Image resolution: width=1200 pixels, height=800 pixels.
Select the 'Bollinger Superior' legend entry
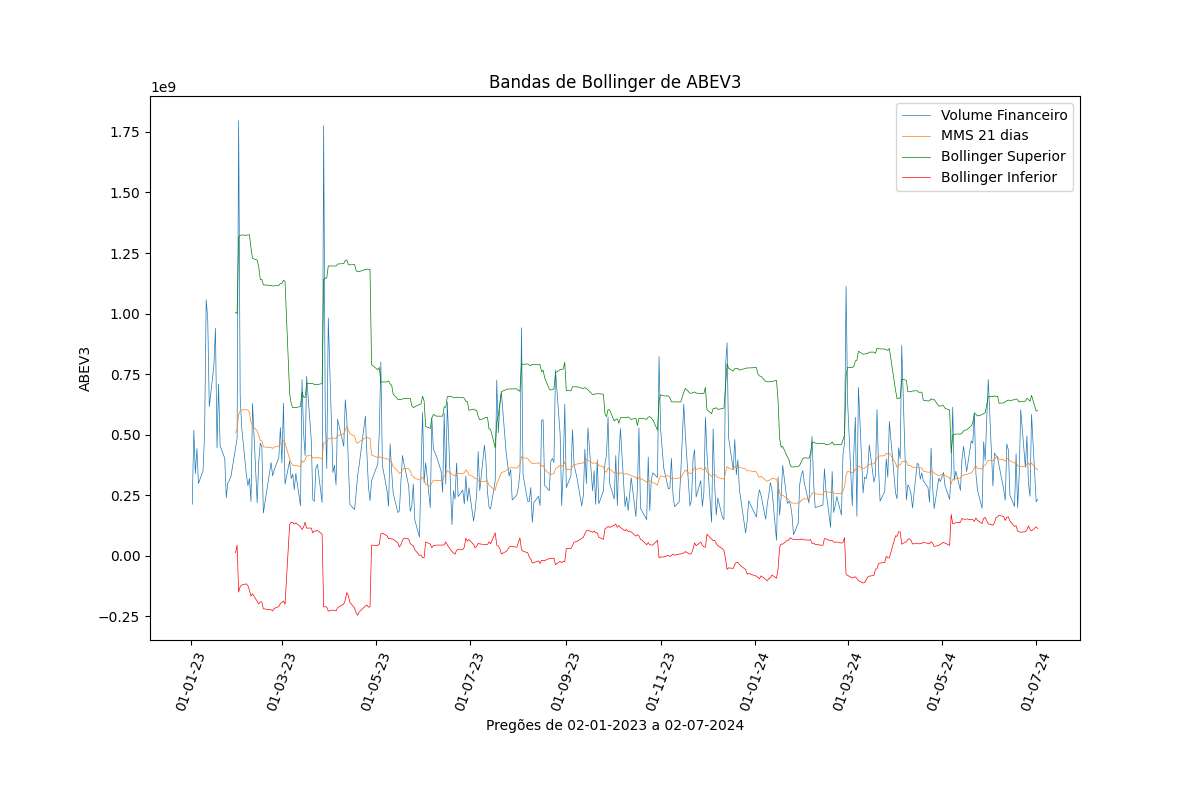985,157
